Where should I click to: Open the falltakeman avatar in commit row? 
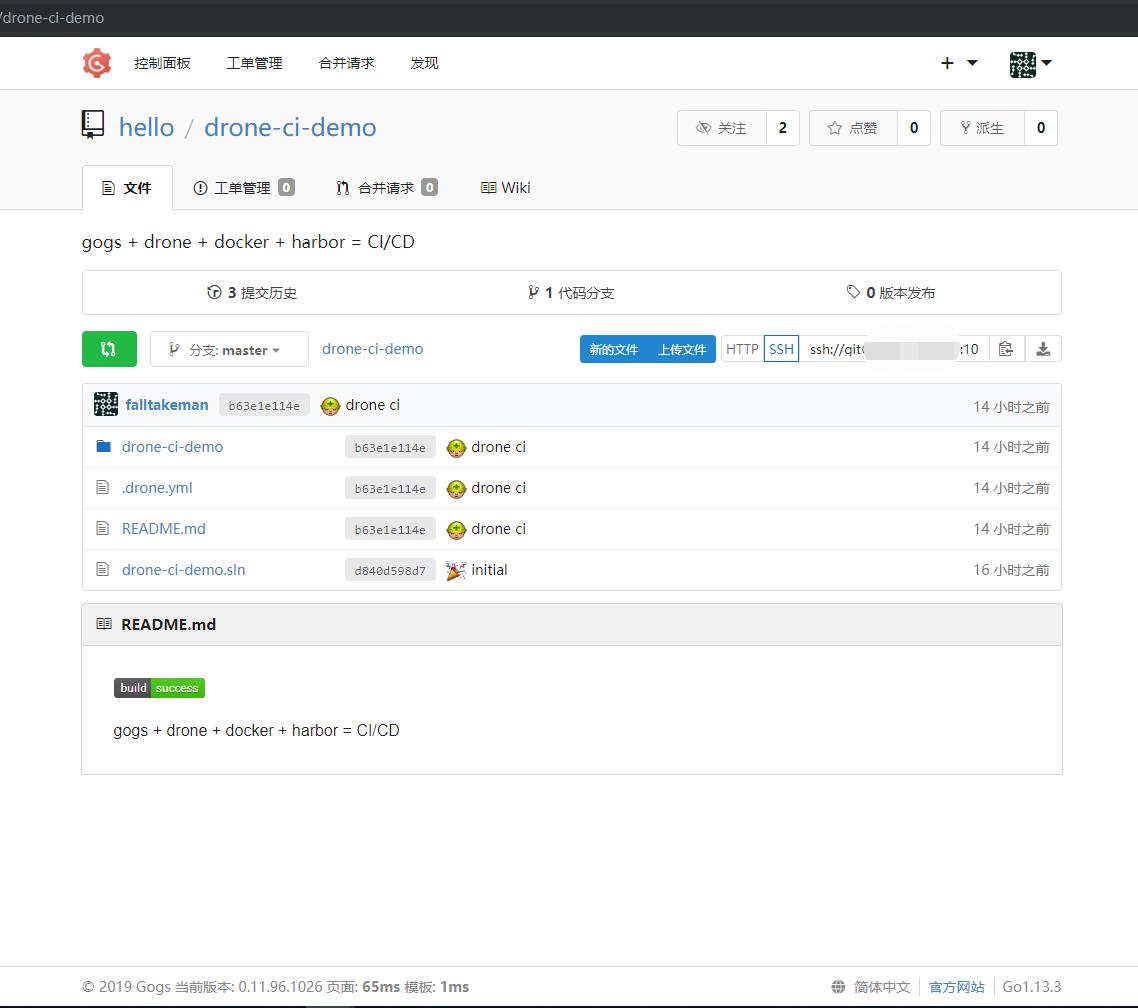coord(106,404)
